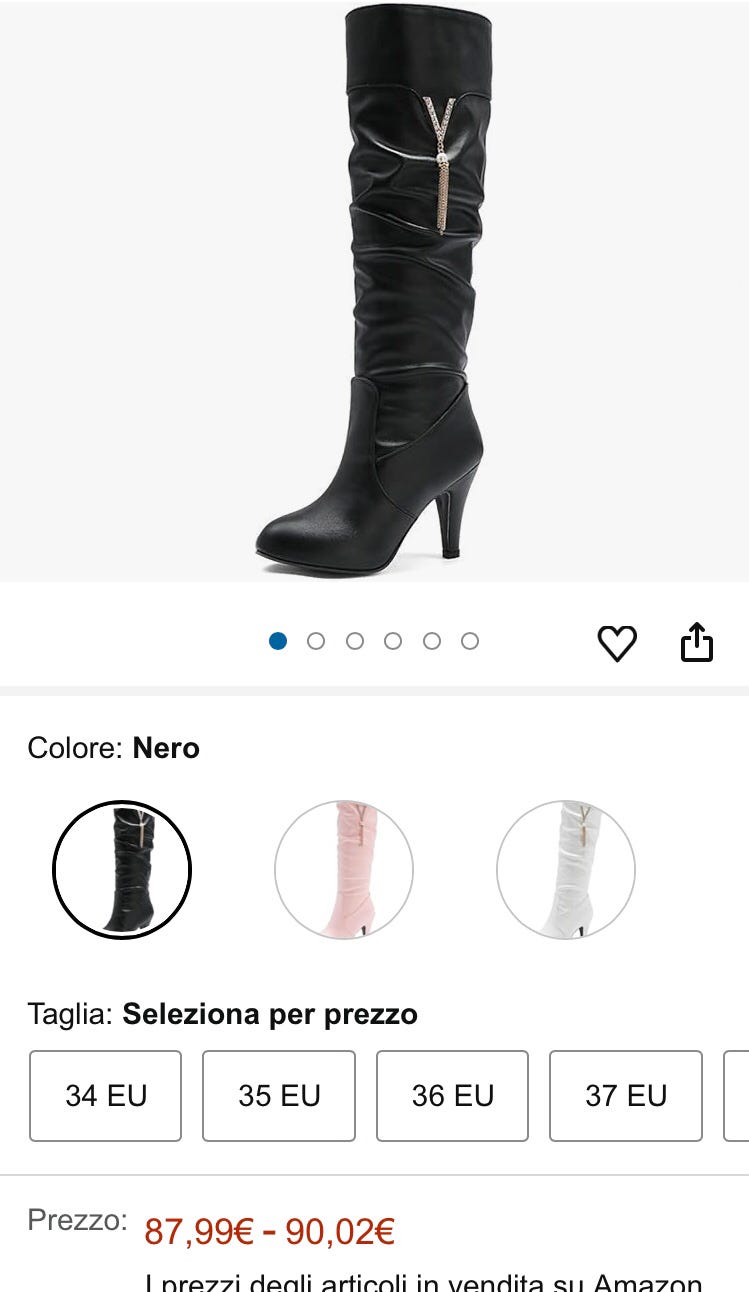Screen dimensions: 749x1292
Task: Select the fourth image indicator dot
Action: point(393,641)
